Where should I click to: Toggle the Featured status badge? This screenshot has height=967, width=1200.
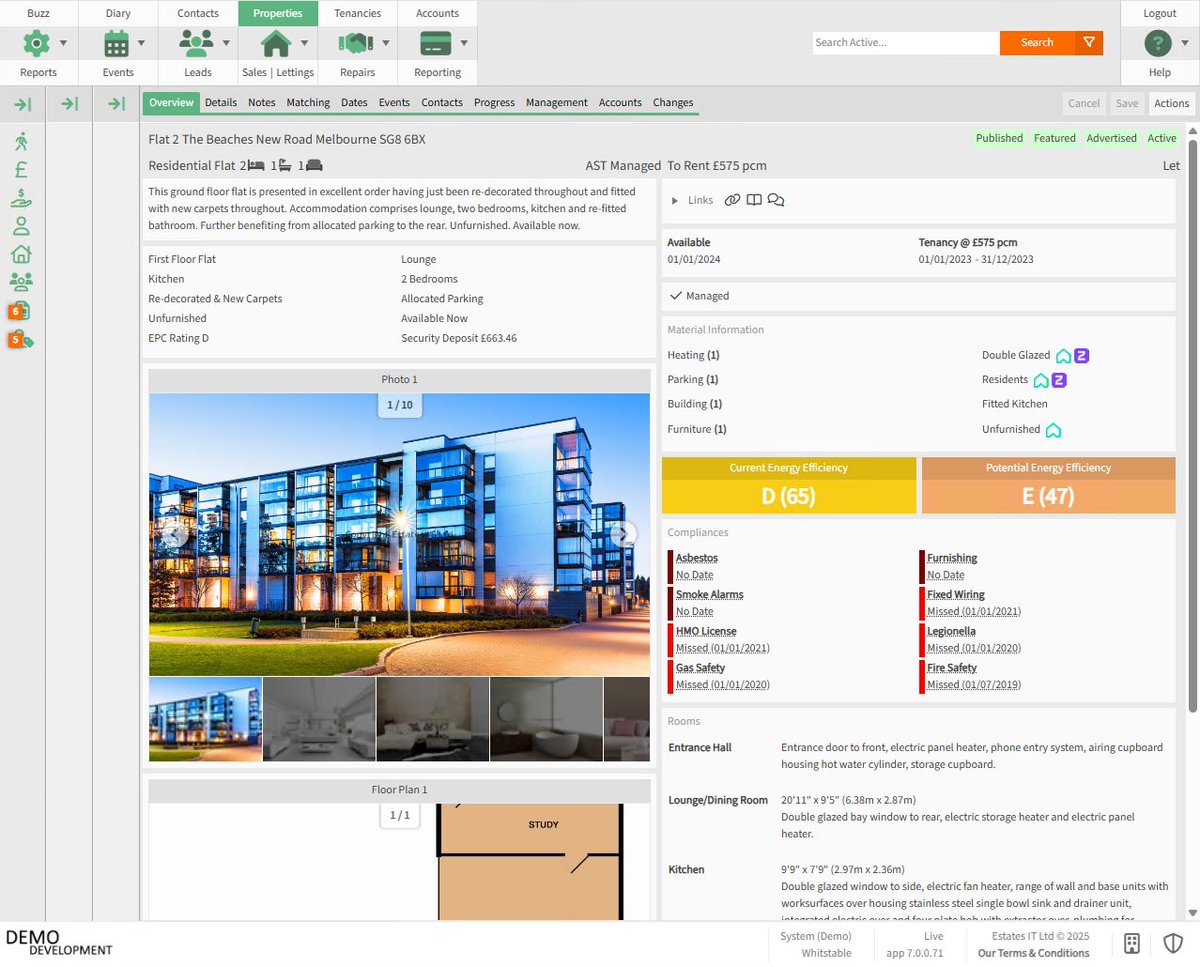[1054, 138]
